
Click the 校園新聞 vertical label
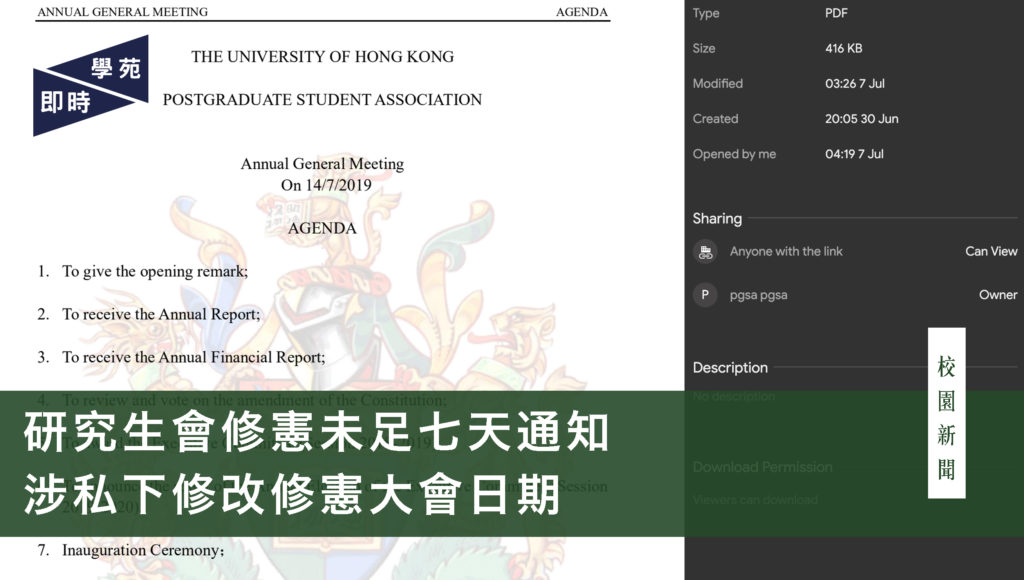[x=946, y=413]
